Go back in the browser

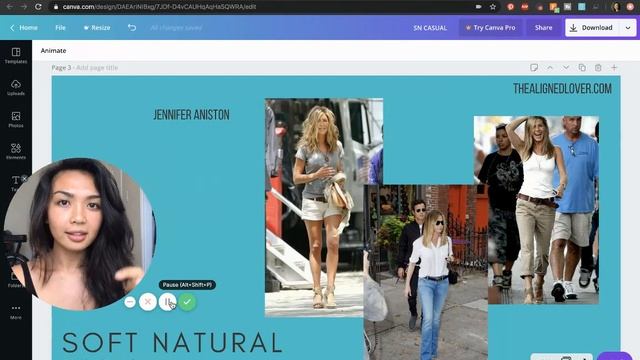click(9, 7)
